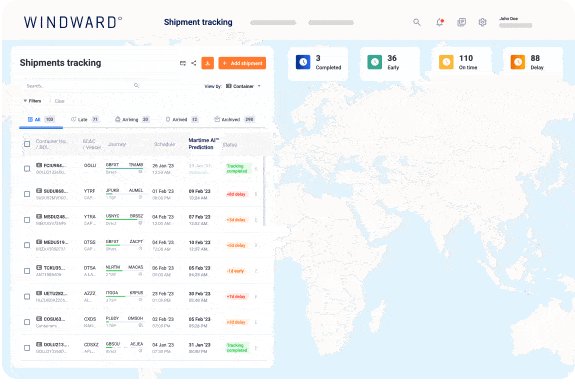The image size is (575, 390).
Task: Switch to the Late tab
Action: 85,119
